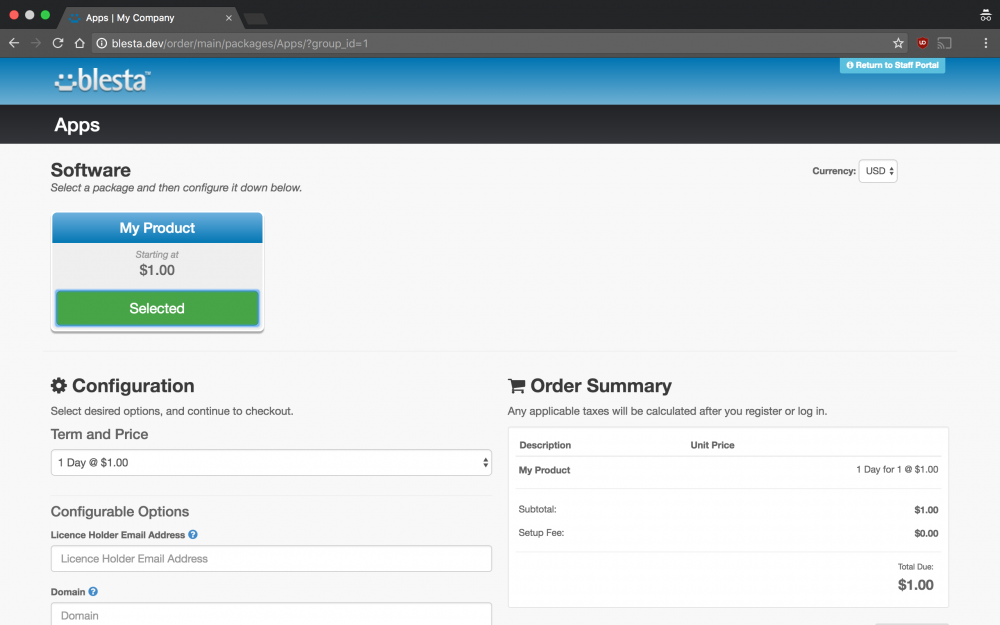Click the My Product row in Order Summary
This screenshot has height=625, width=1000.
tap(728, 470)
